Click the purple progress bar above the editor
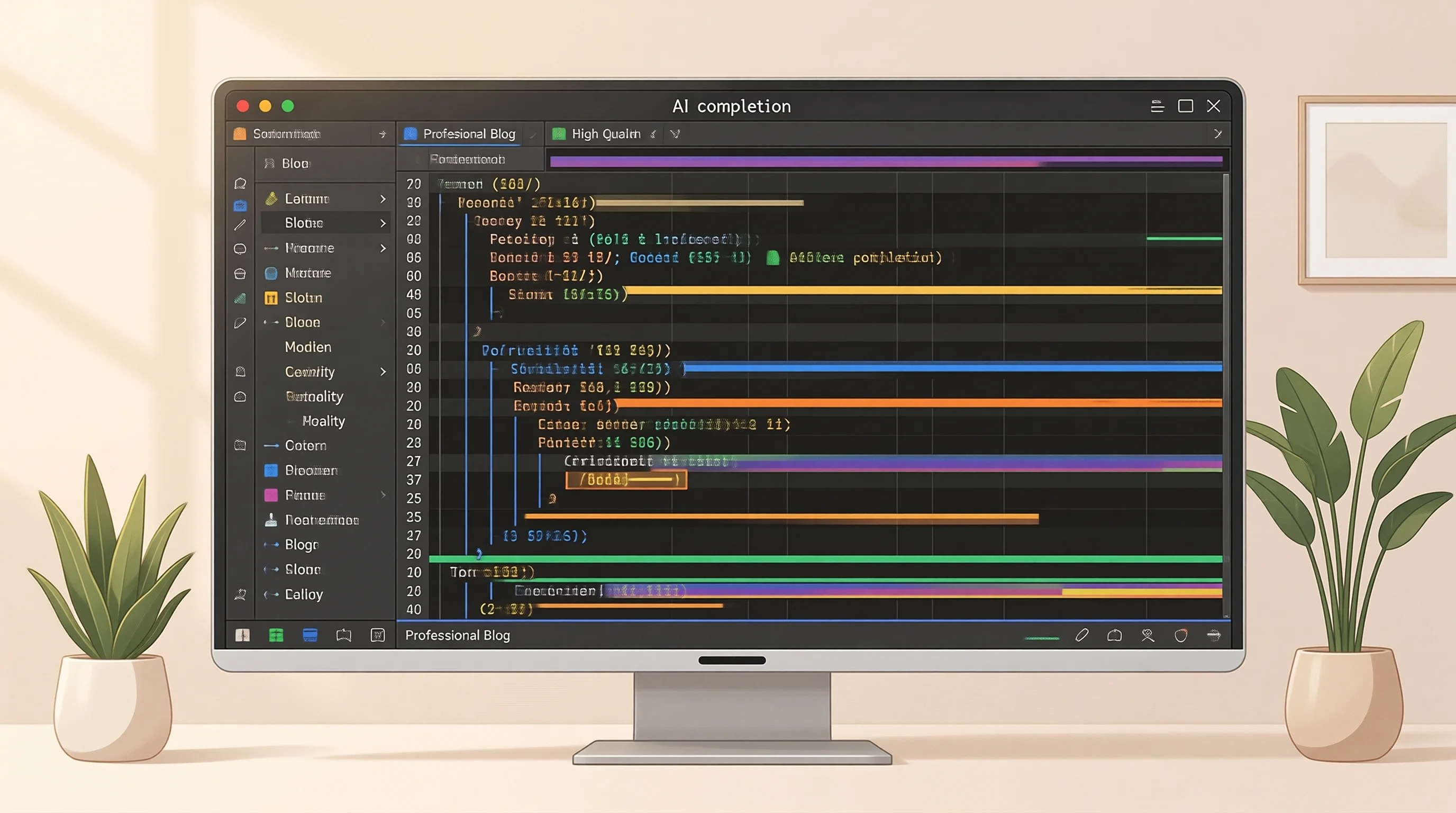The width and height of the screenshot is (1456, 813). tap(886, 161)
